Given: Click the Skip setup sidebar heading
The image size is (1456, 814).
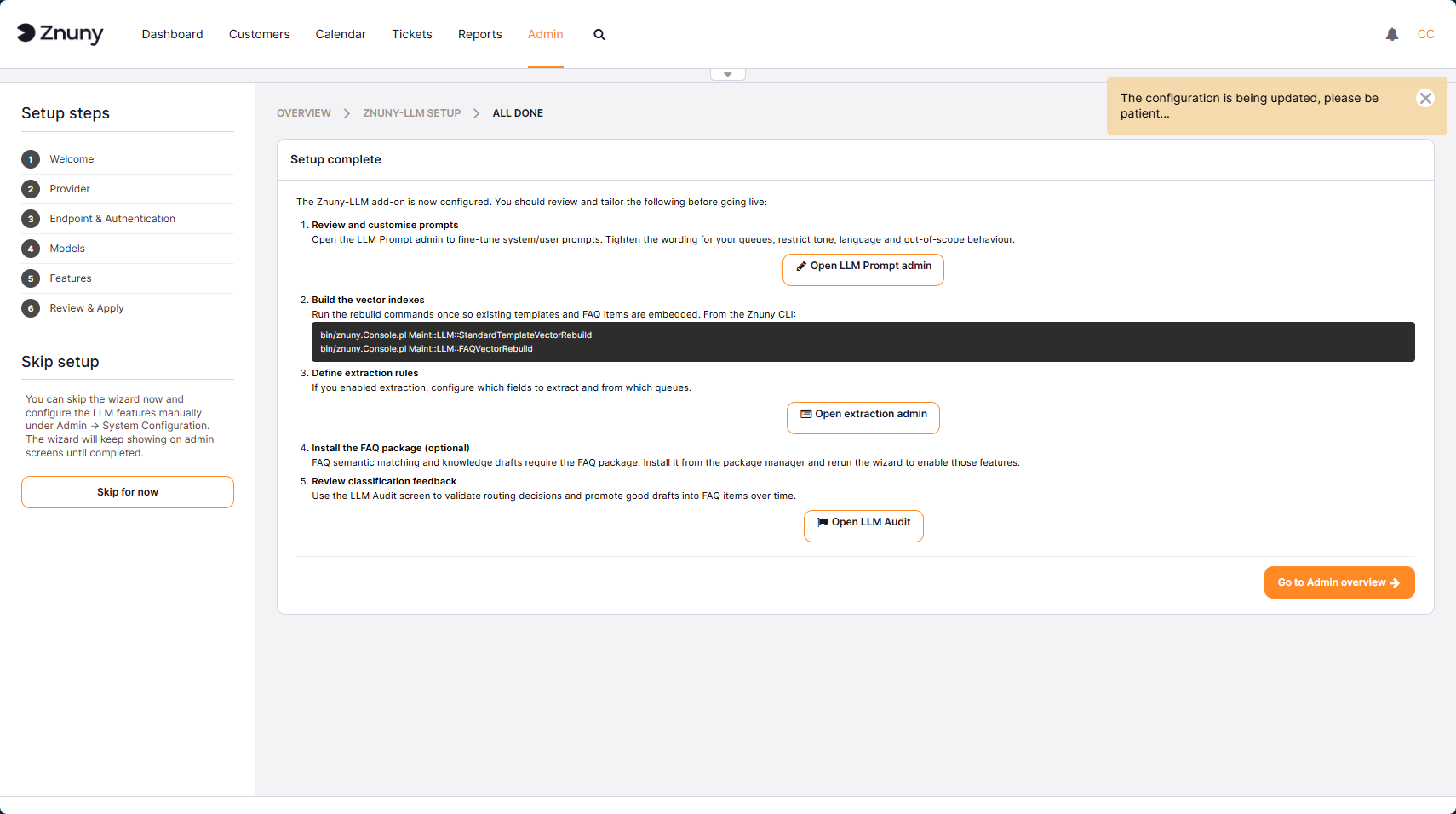Looking at the screenshot, I should [60, 362].
